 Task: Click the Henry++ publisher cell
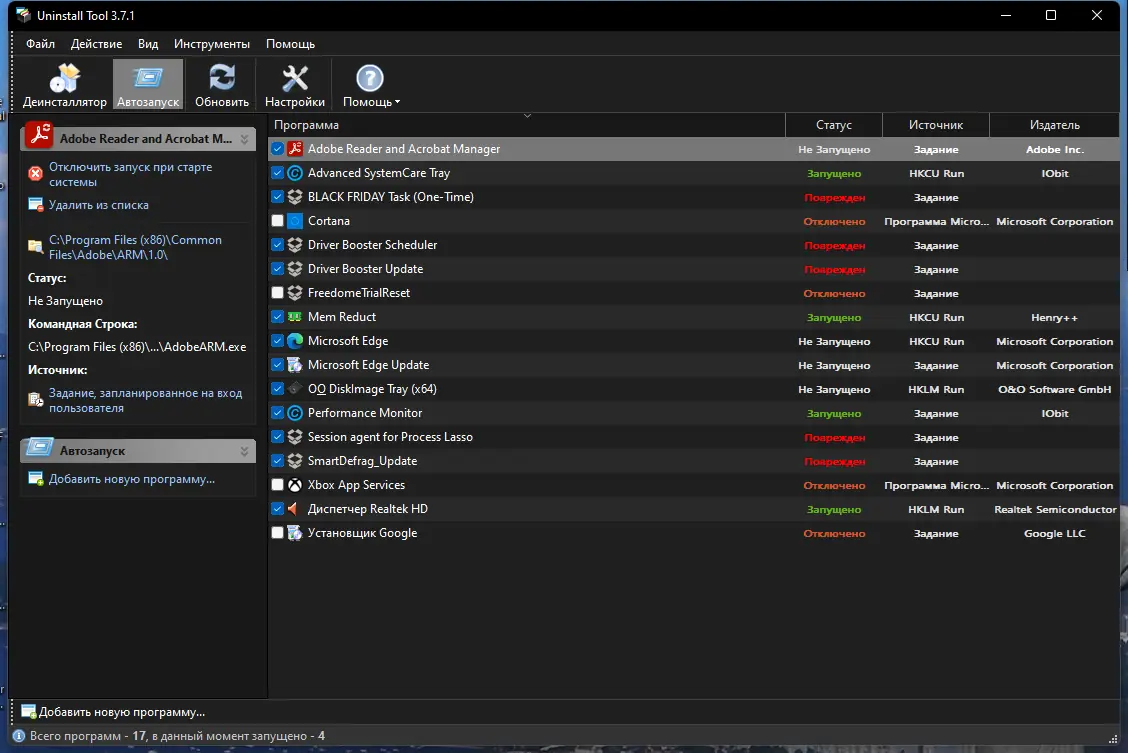pyautogui.click(x=1055, y=317)
